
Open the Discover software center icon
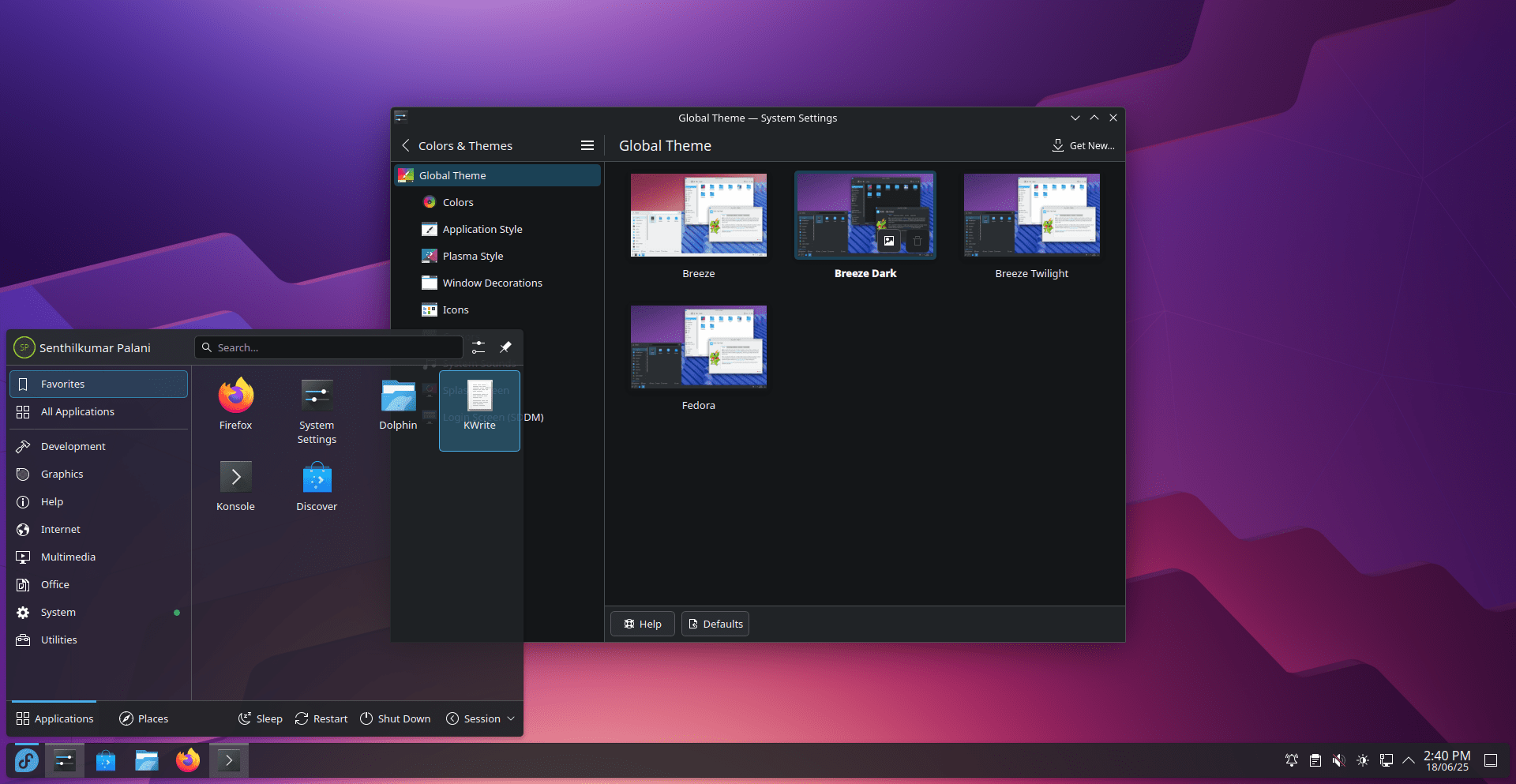click(317, 485)
